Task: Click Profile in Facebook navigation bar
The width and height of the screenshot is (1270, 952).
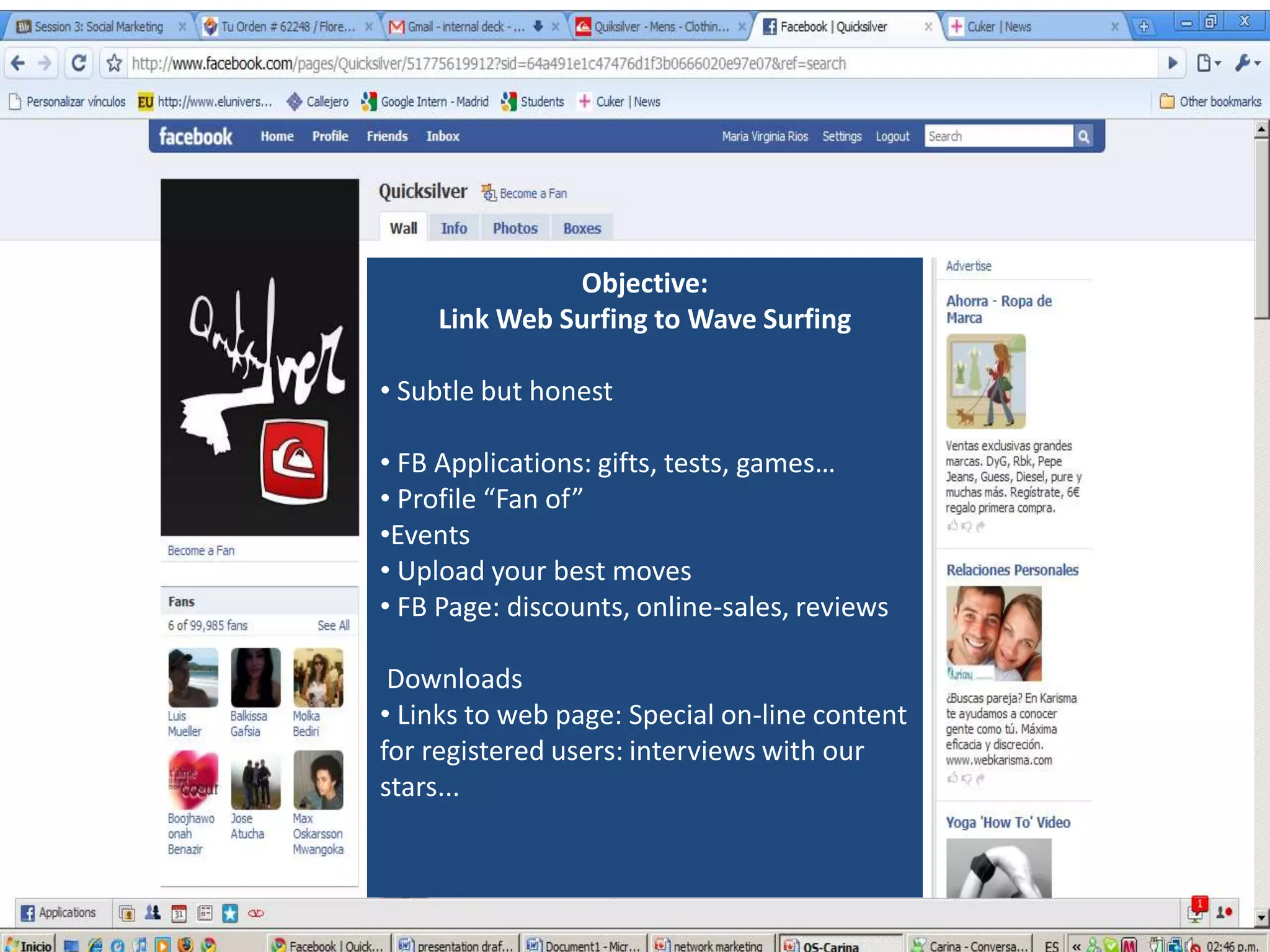Action: [330, 136]
